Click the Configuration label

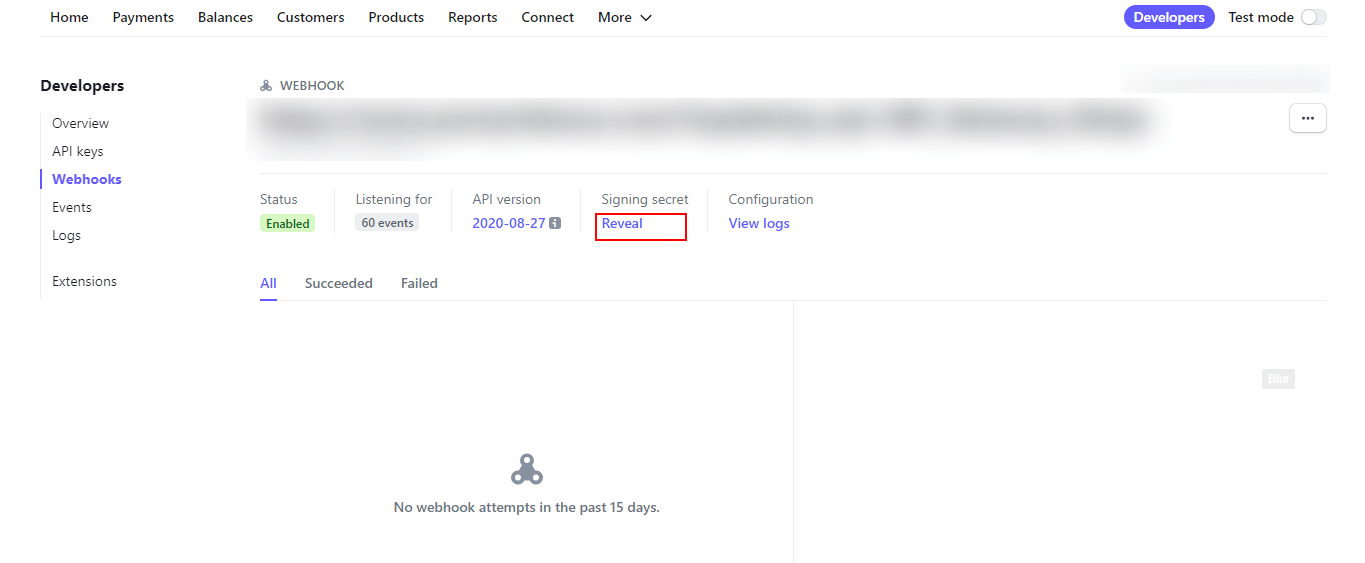coord(771,199)
